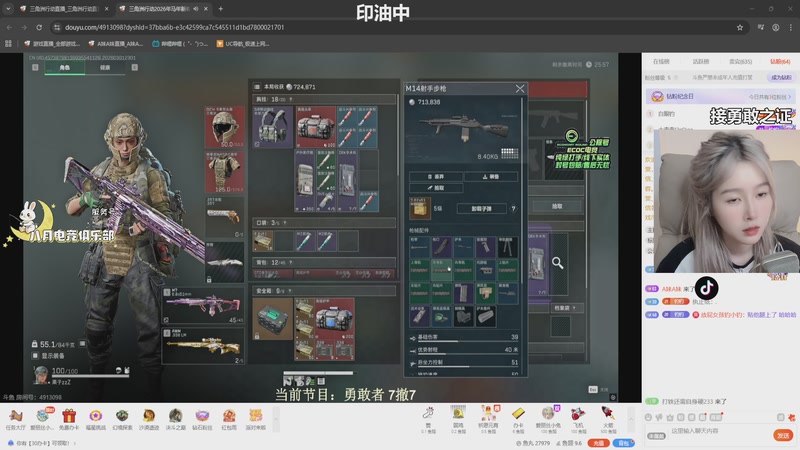Send the 火箭 rocket gift
The height and width of the screenshot is (450, 800).
click(x=608, y=420)
